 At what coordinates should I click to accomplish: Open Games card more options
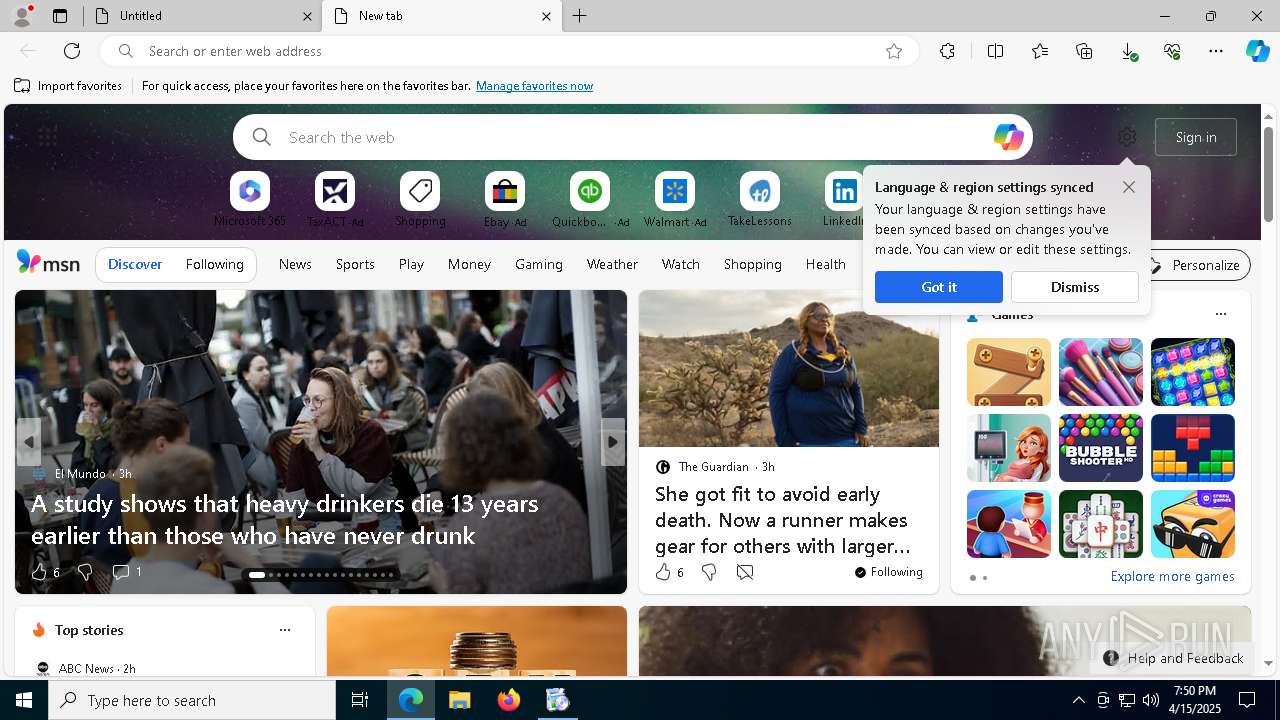point(1220,314)
